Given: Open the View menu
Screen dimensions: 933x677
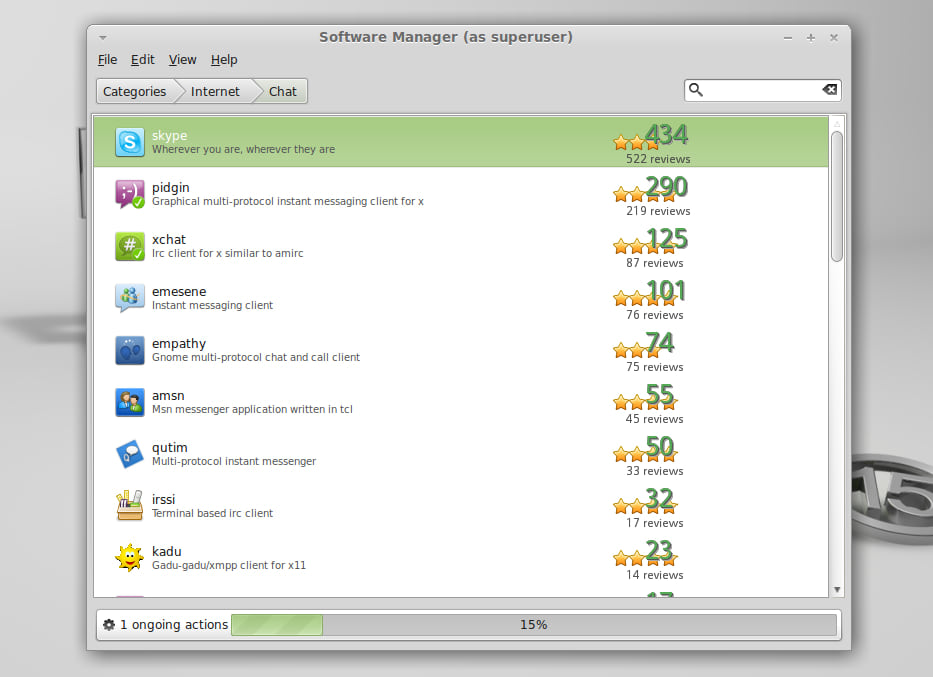Looking at the screenshot, I should point(182,59).
